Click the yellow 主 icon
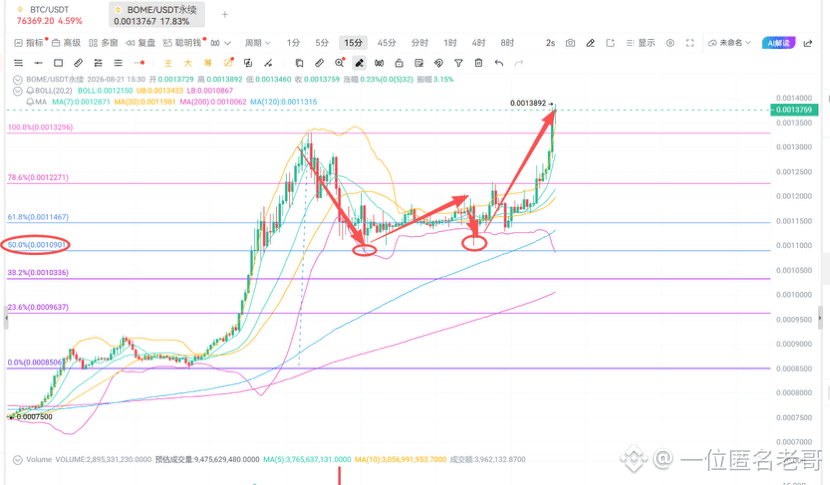 pos(168,63)
